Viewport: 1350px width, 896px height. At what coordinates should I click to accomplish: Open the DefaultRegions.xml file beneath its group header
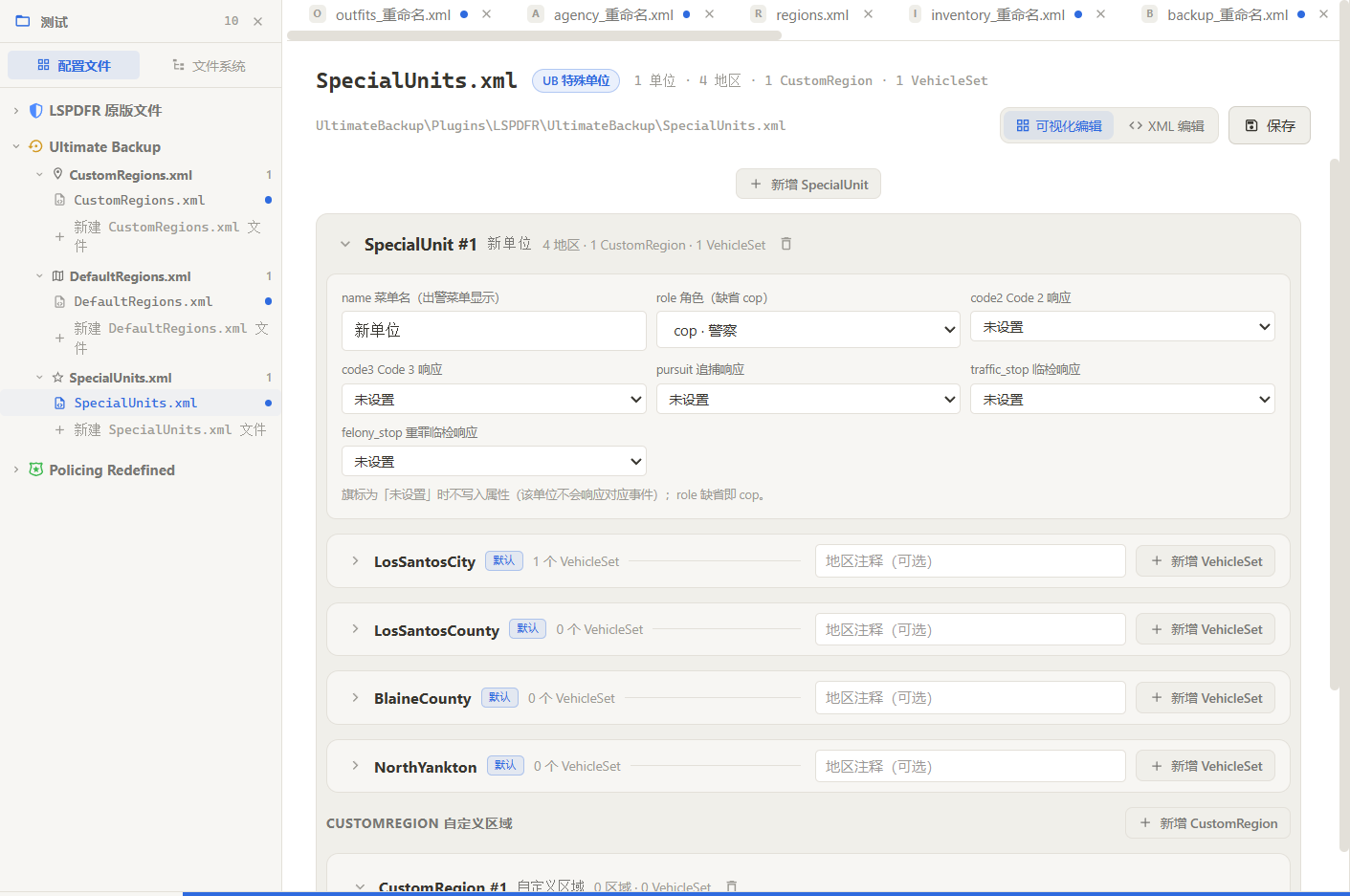pos(144,301)
